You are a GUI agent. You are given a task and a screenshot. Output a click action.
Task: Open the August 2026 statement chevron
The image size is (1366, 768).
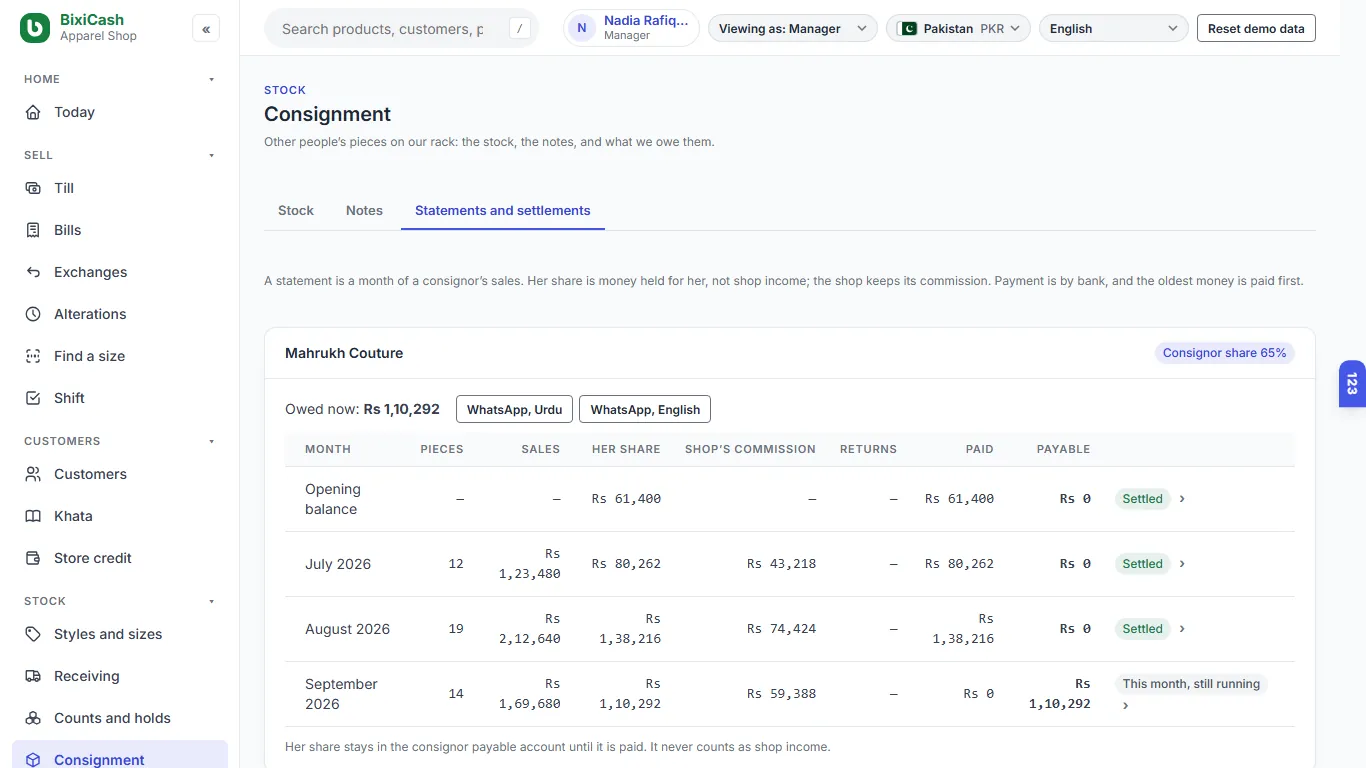click(1182, 628)
